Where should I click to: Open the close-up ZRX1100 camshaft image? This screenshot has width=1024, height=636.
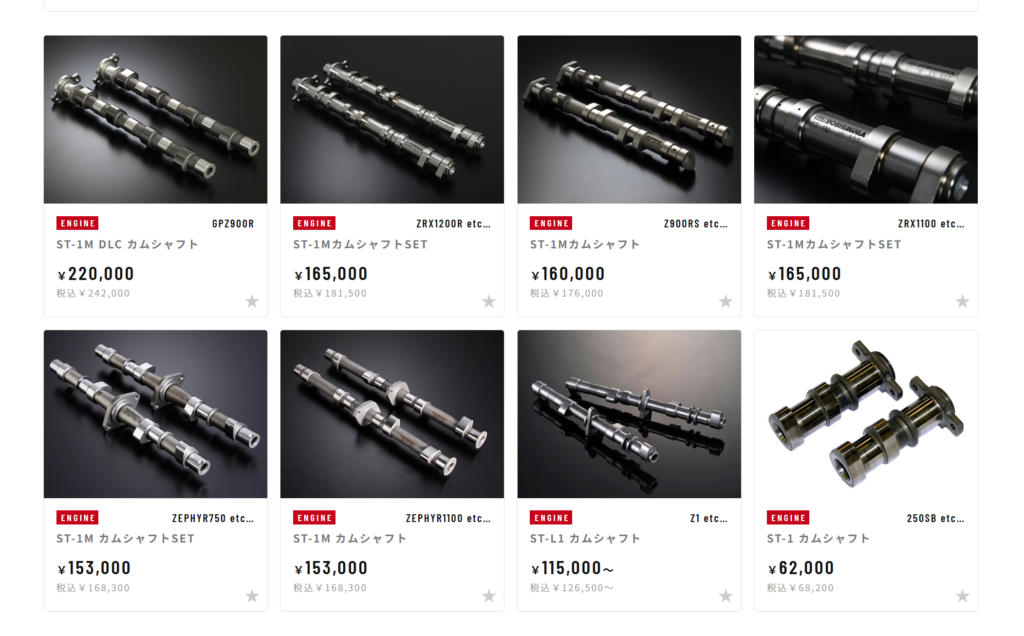[x=866, y=119]
